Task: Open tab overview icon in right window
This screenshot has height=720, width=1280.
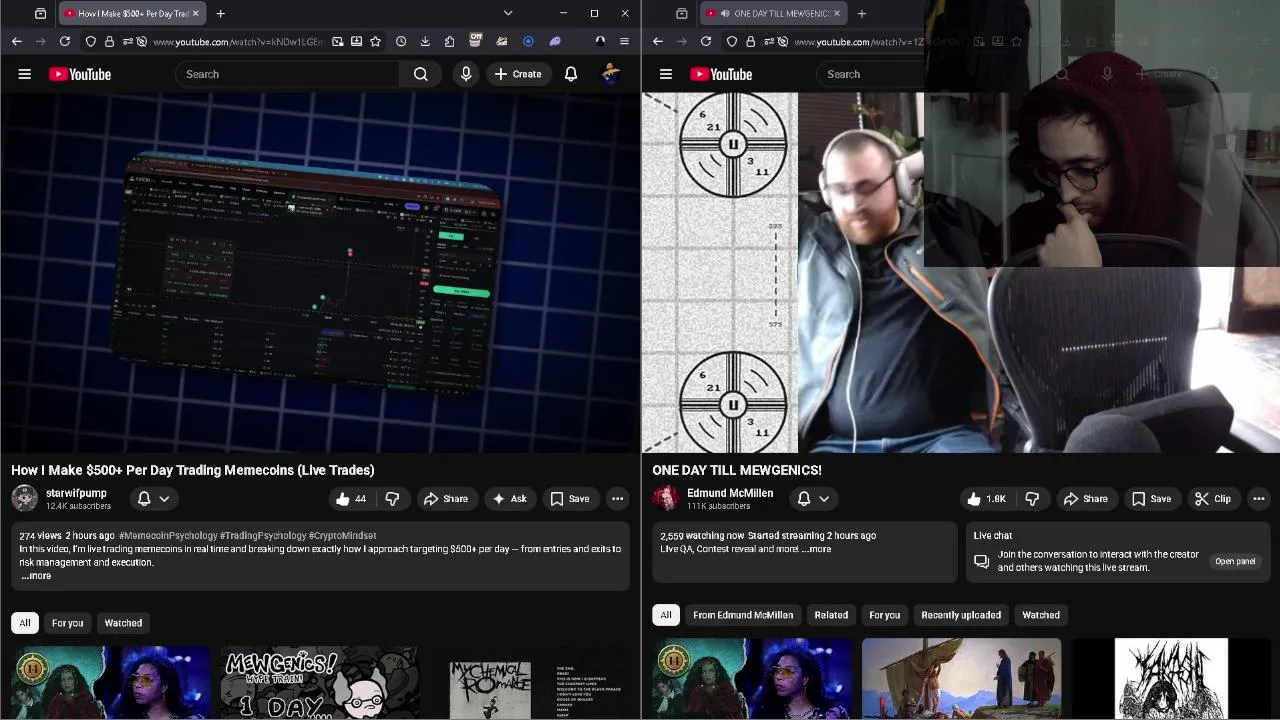Action: [x=681, y=13]
